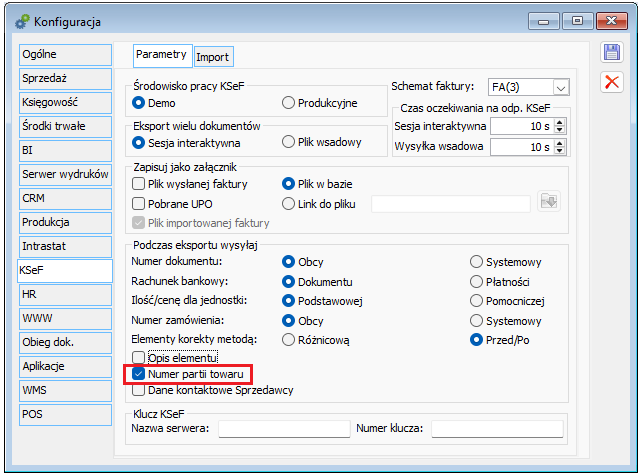Image resolution: width=642 pixels, height=476 pixels.
Task: Choose Sesja interaktywna export mode
Action: [138, 143]
